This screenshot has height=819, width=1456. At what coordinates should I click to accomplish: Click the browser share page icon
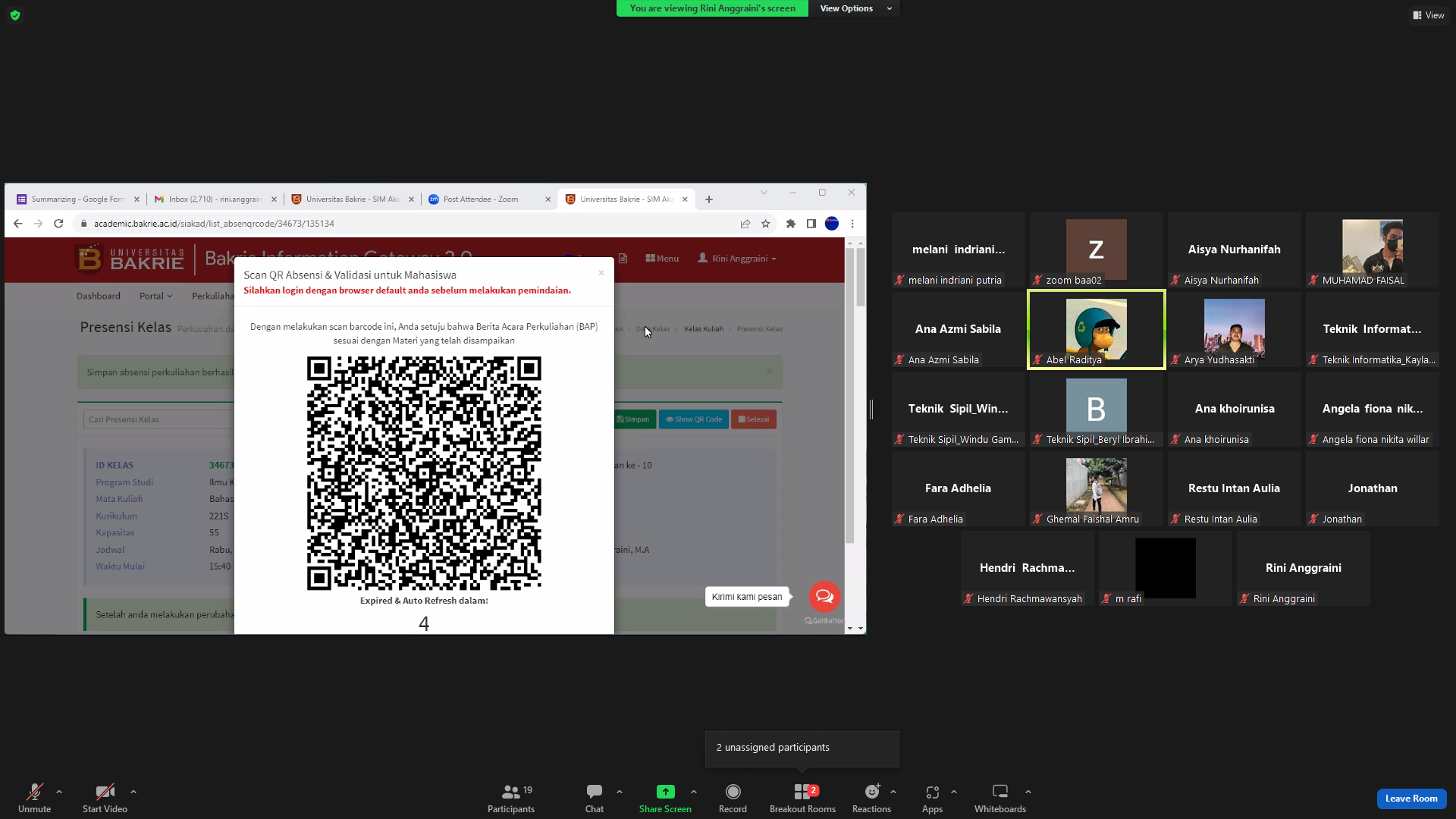[x=745, y=224]
